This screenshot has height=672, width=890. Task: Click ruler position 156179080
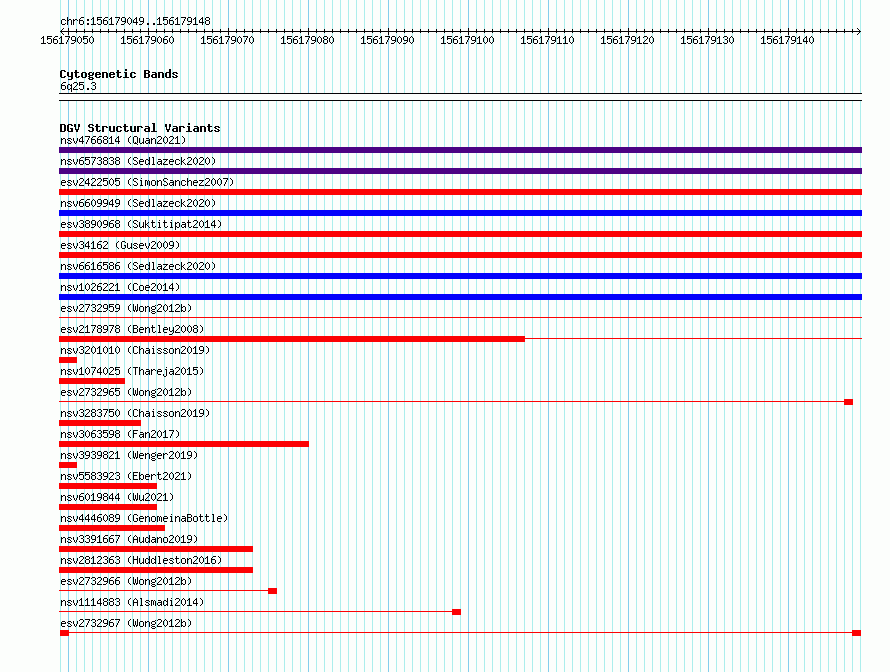point(307,40)
